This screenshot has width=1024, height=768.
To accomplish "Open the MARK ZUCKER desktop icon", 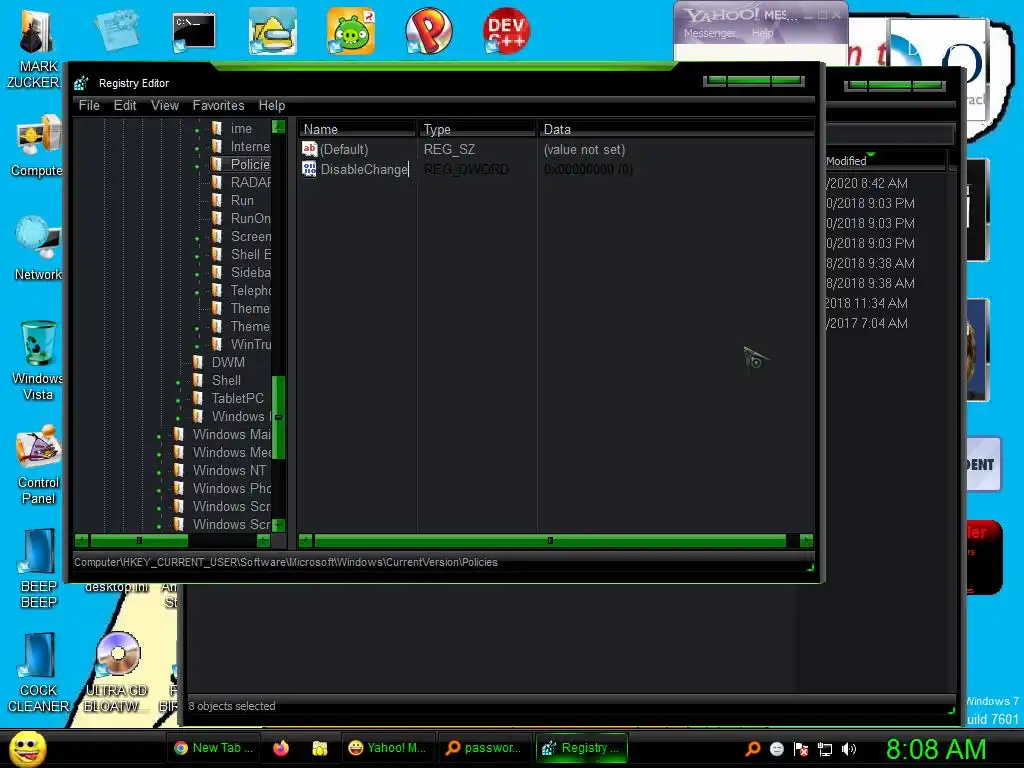I will (x=35, y=49).
